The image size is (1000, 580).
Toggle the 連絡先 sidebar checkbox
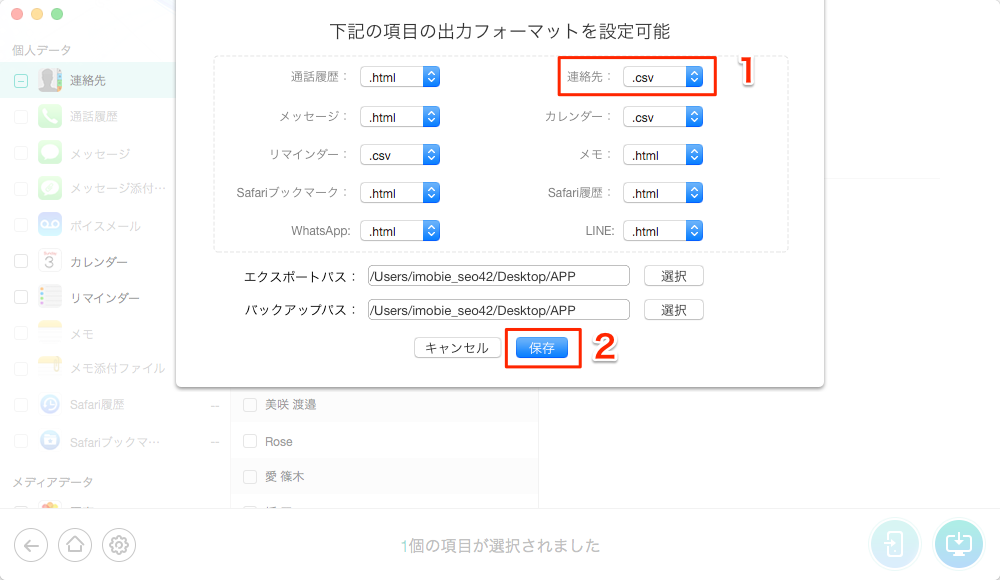coord(21,81)
